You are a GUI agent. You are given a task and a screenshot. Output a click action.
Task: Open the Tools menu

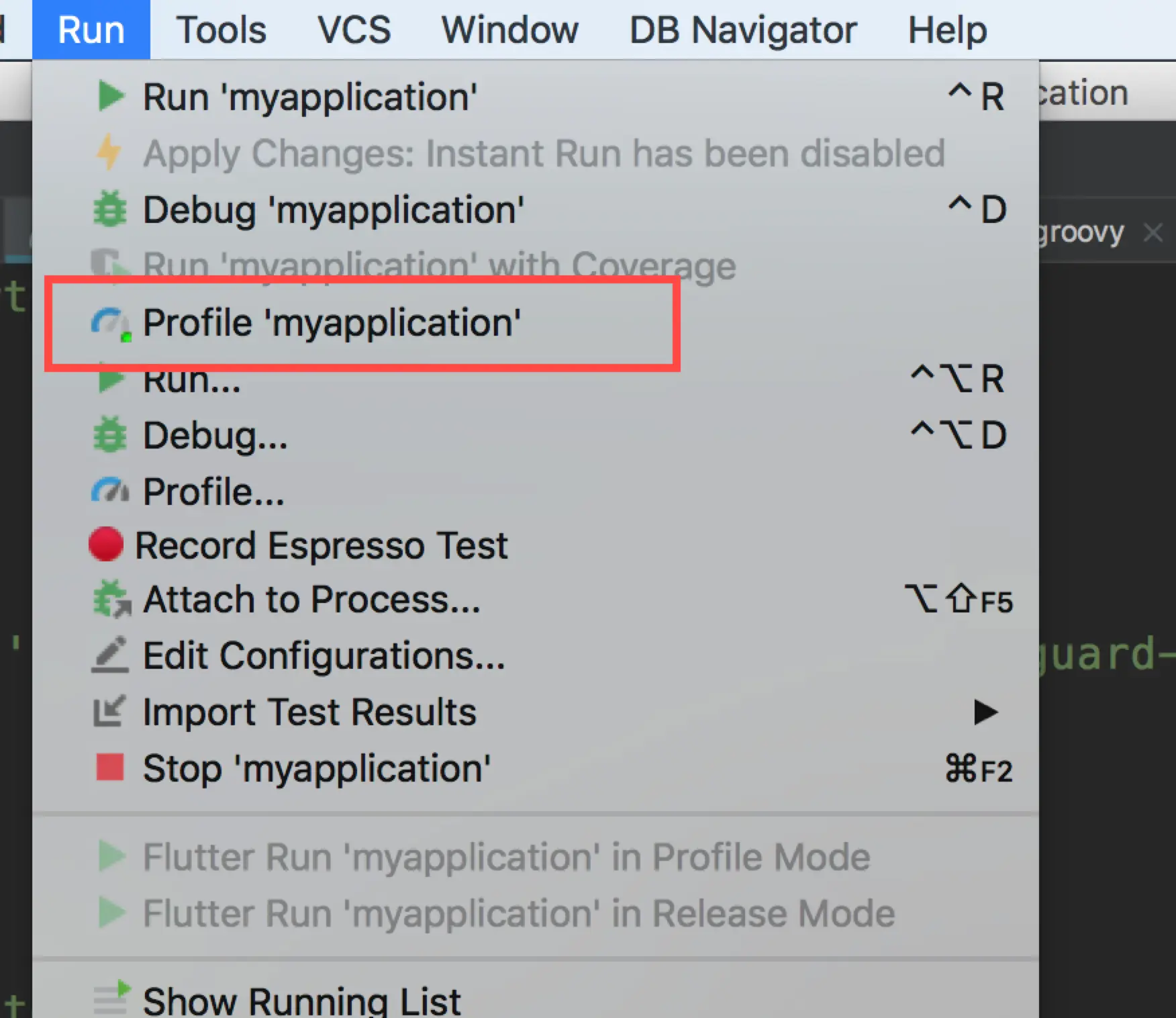click(221, 30)
